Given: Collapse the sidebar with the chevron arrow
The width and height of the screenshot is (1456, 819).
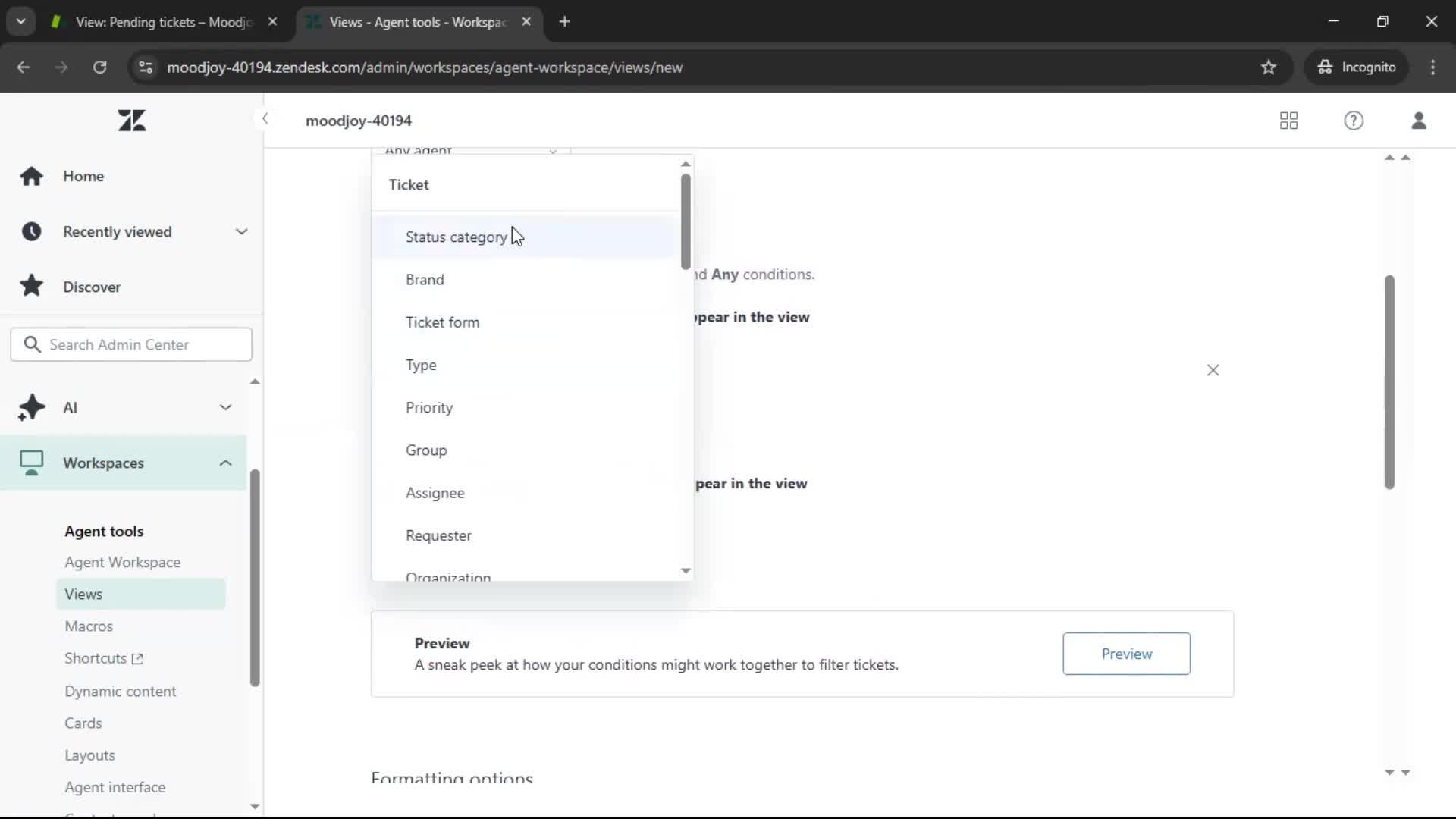Looking at the screenshot, I should [x=265, y=118].
